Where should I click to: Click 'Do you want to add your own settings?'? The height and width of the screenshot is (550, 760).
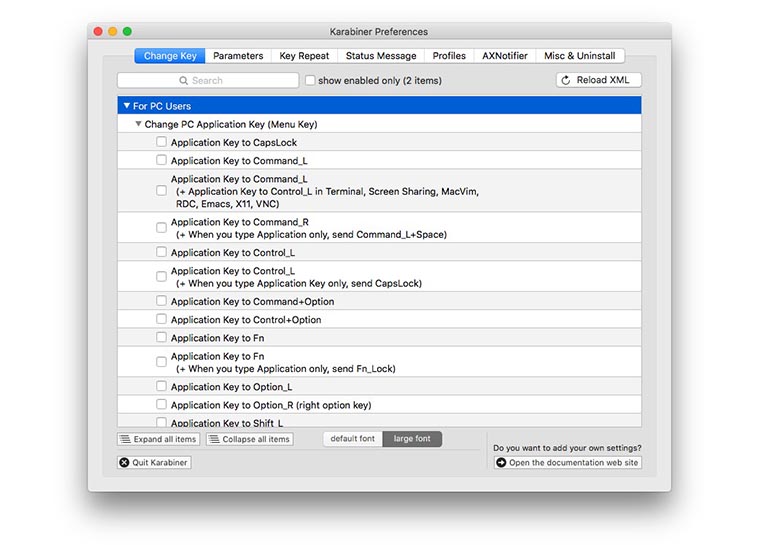567,448
